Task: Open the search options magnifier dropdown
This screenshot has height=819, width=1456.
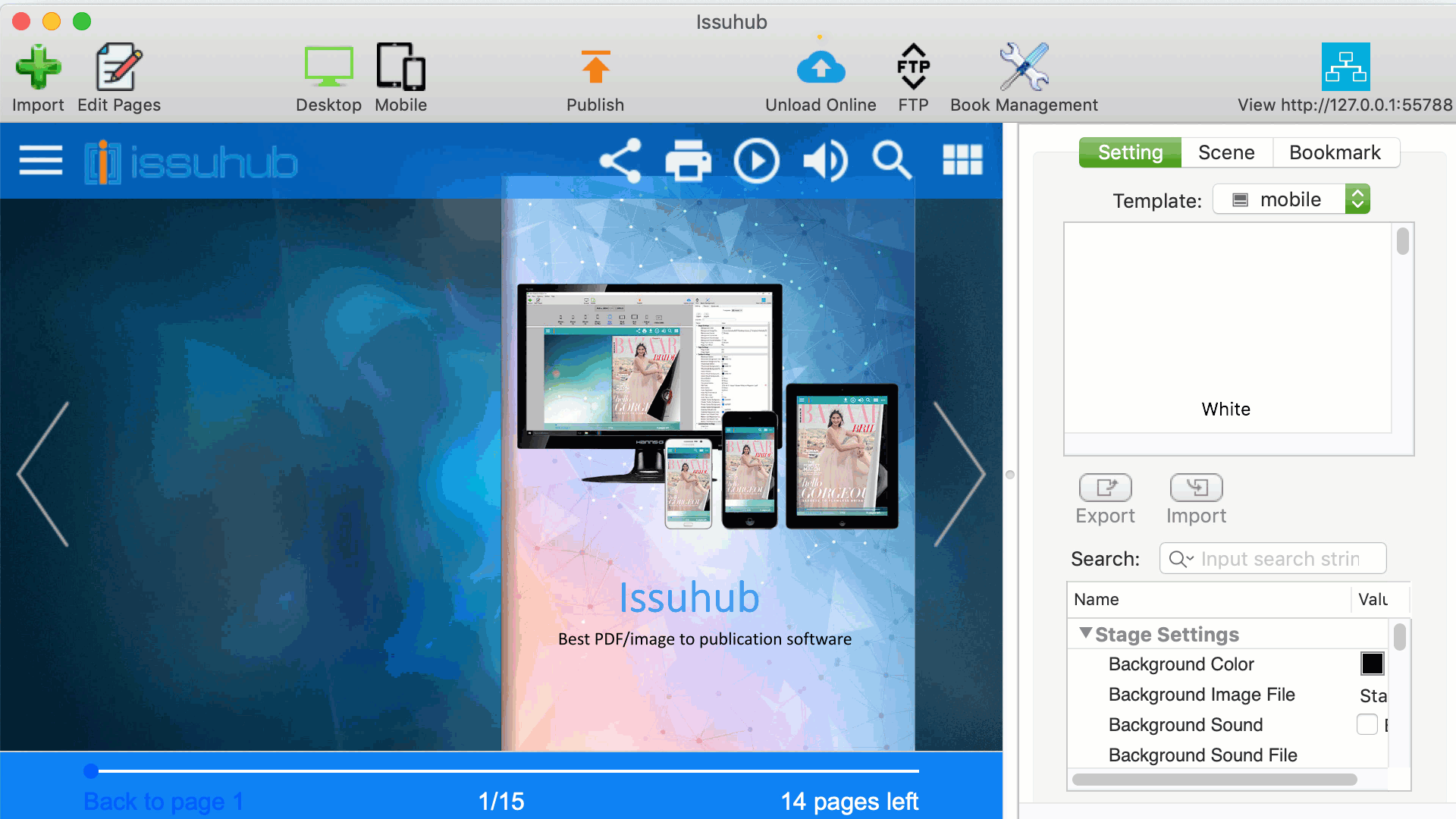Action: 1181,559
